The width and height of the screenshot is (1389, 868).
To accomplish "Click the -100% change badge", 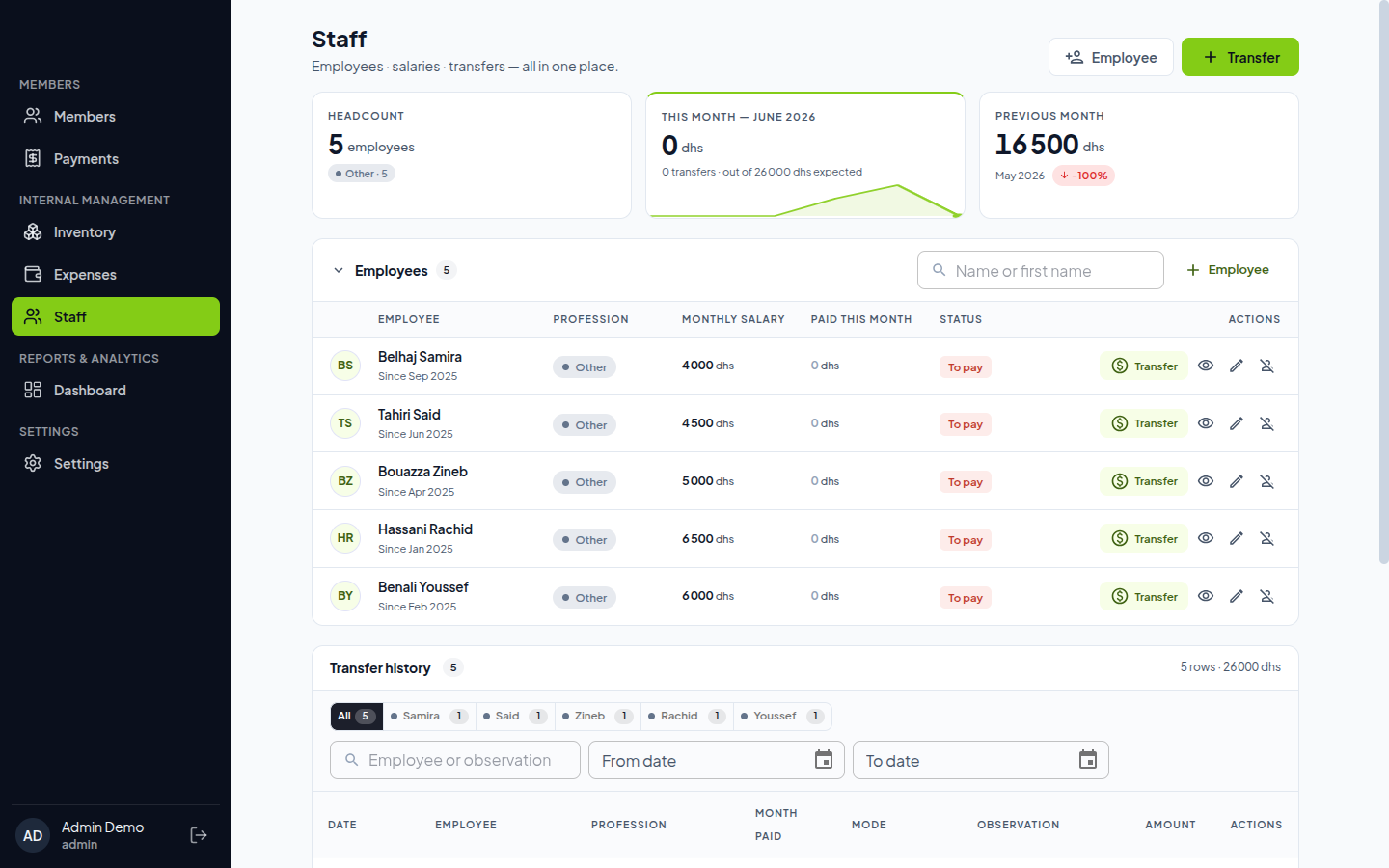I will point(1084,176).
